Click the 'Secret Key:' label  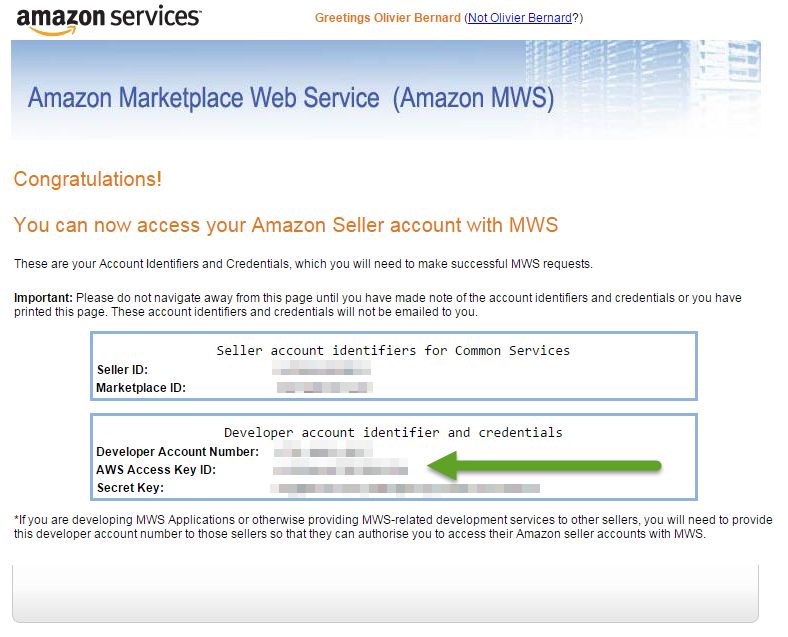pyautogui.click(x=130, y=488)
